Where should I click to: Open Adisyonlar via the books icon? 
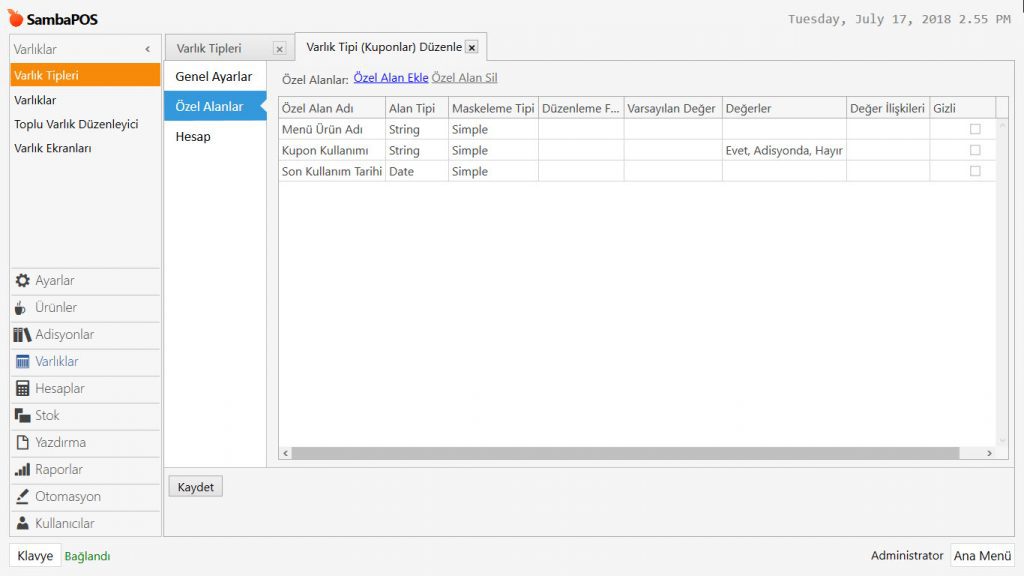tap(22, 335)
